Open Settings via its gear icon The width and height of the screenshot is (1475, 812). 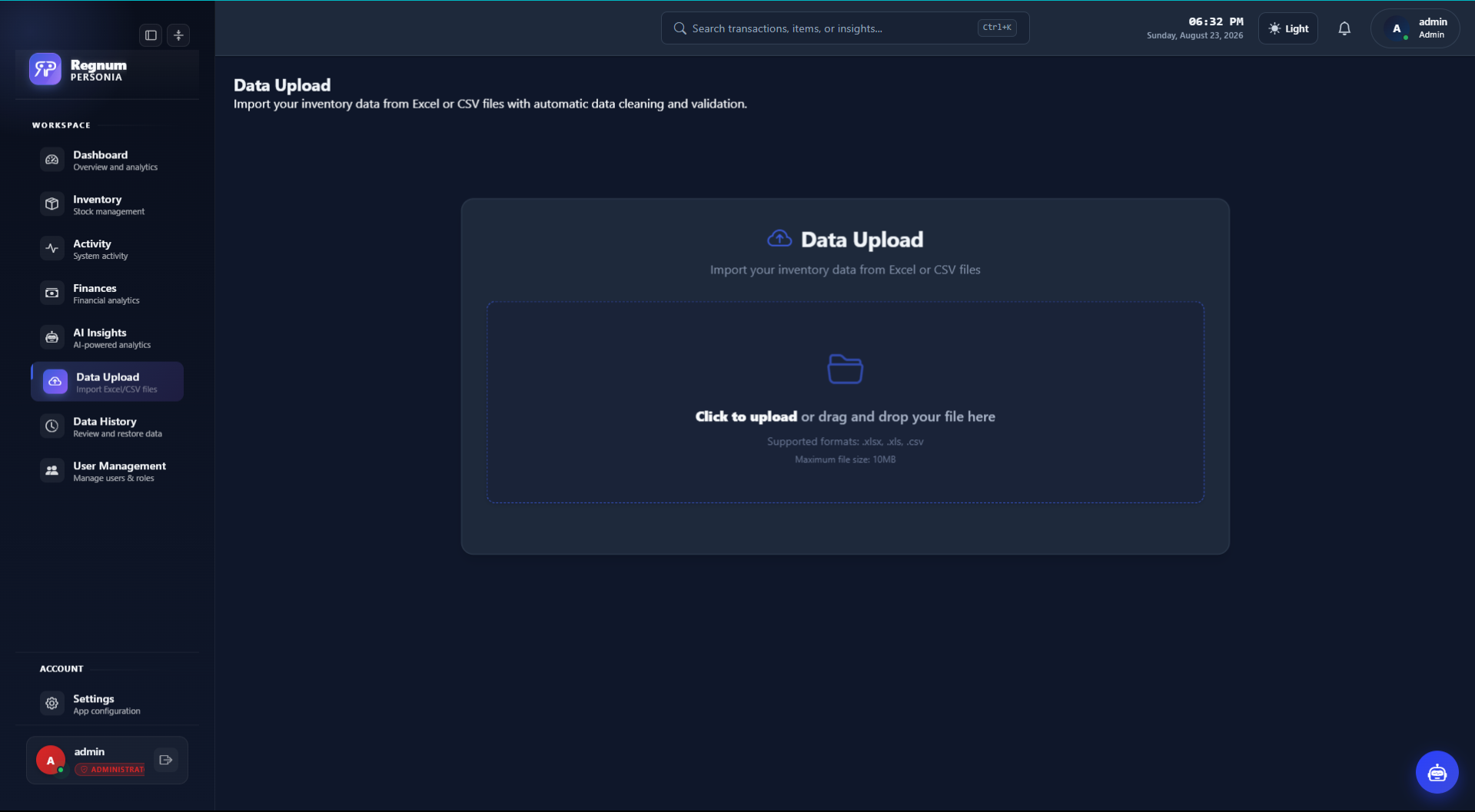pyautogui.click(x=51, y=704)
